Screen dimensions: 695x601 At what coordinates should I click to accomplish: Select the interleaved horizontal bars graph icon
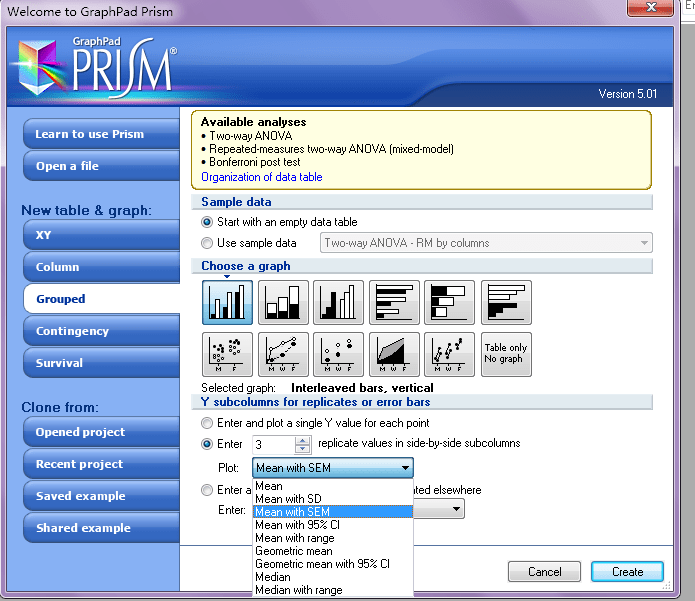click(x=394, y=302)
